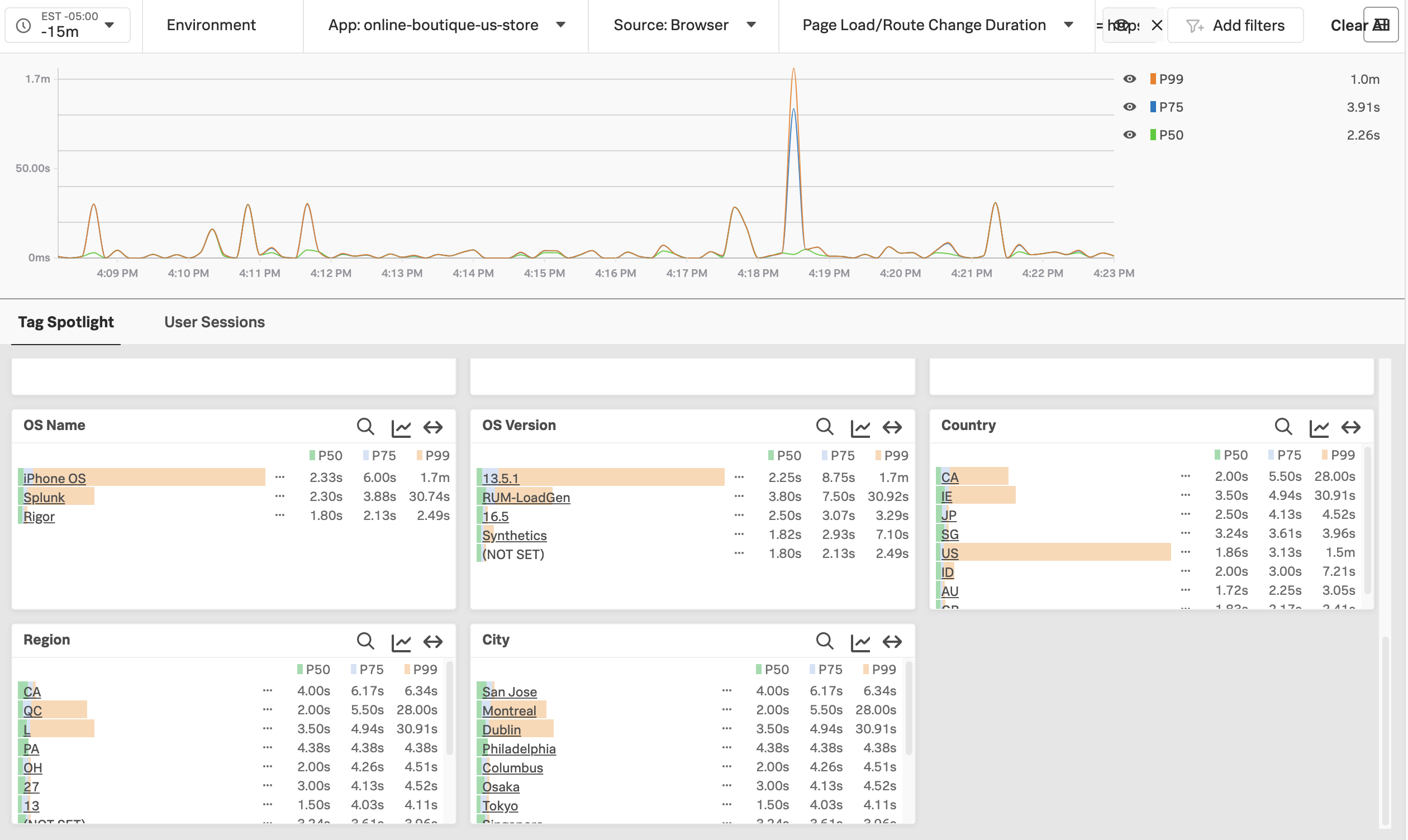Click the Add filters button
The image size is (1408, 840).
tap(1235, 25)
